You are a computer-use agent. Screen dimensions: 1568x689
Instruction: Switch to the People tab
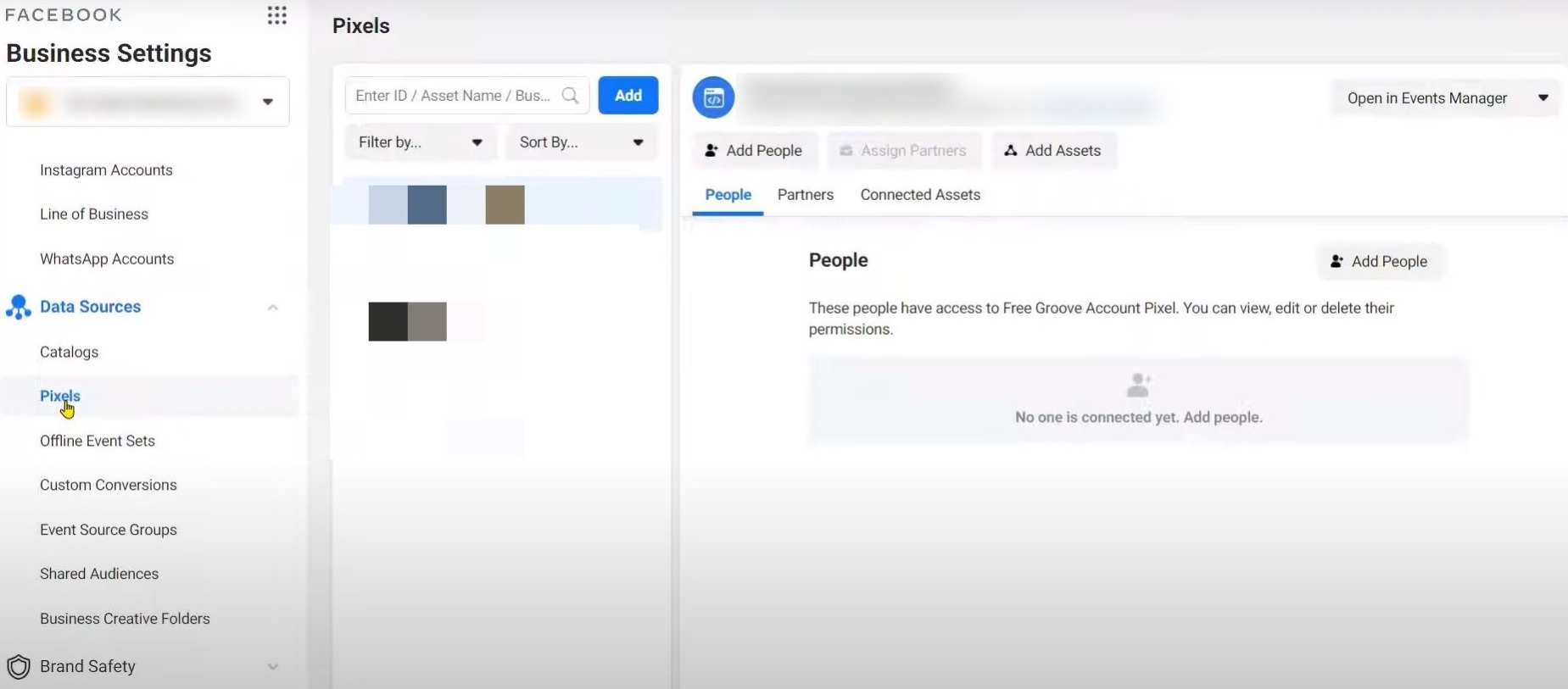coord(728,195)
